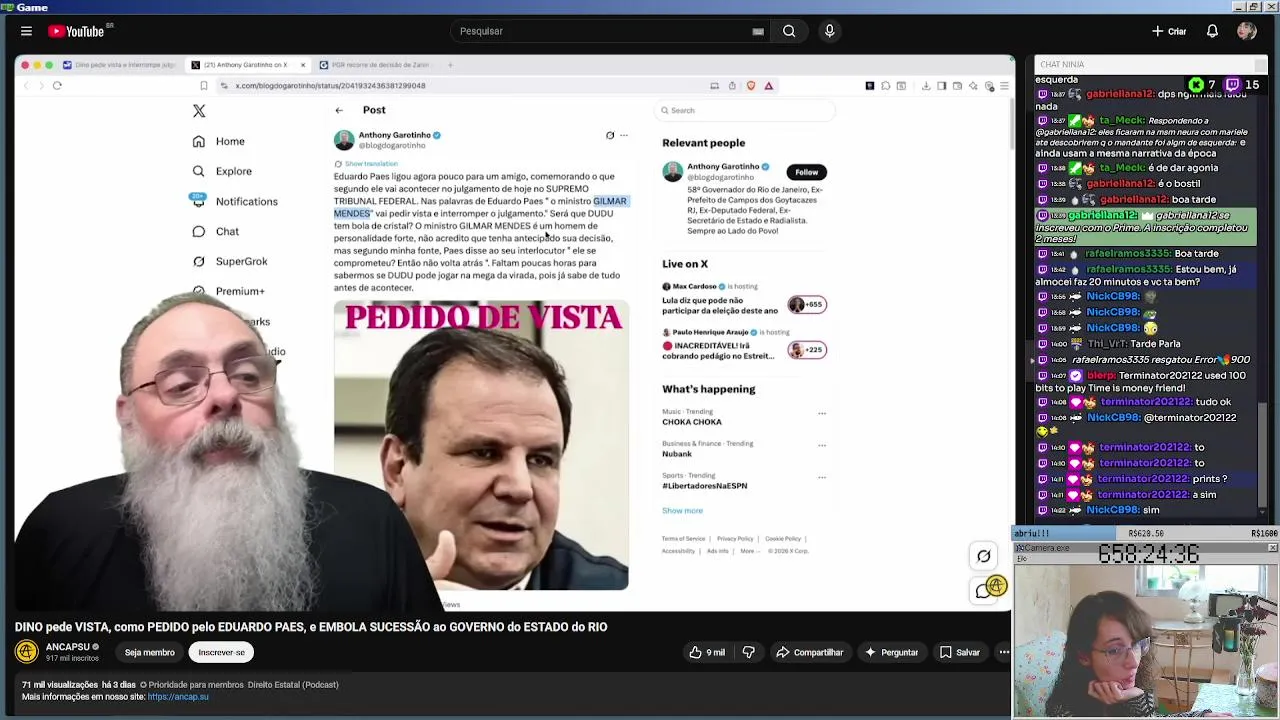This screenshot has height=720, width=1280.
Task: Open the YouTube notifications bell
Action: click(x=1212, y=31)
